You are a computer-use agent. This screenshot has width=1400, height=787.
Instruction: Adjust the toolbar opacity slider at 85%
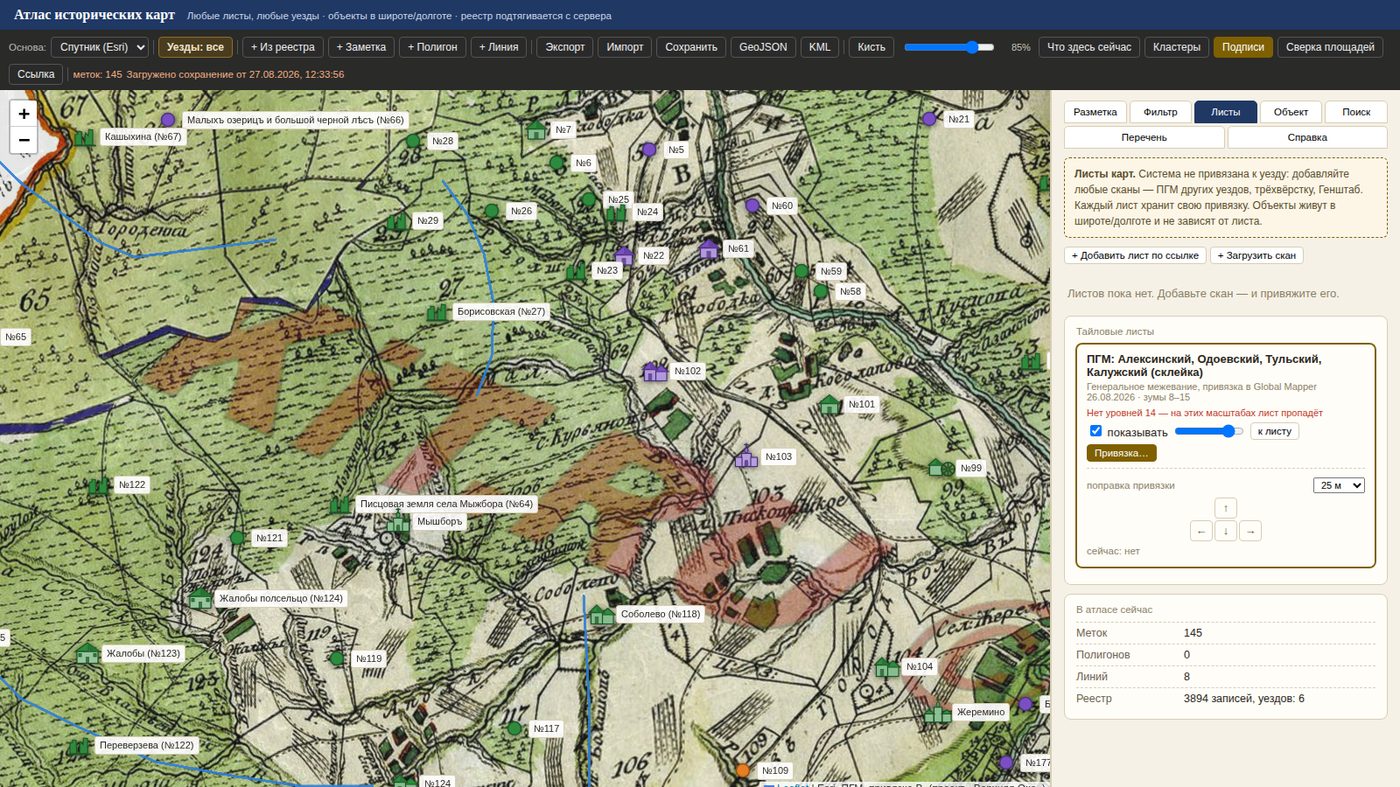pyautogui.click(x=949, y=47)
